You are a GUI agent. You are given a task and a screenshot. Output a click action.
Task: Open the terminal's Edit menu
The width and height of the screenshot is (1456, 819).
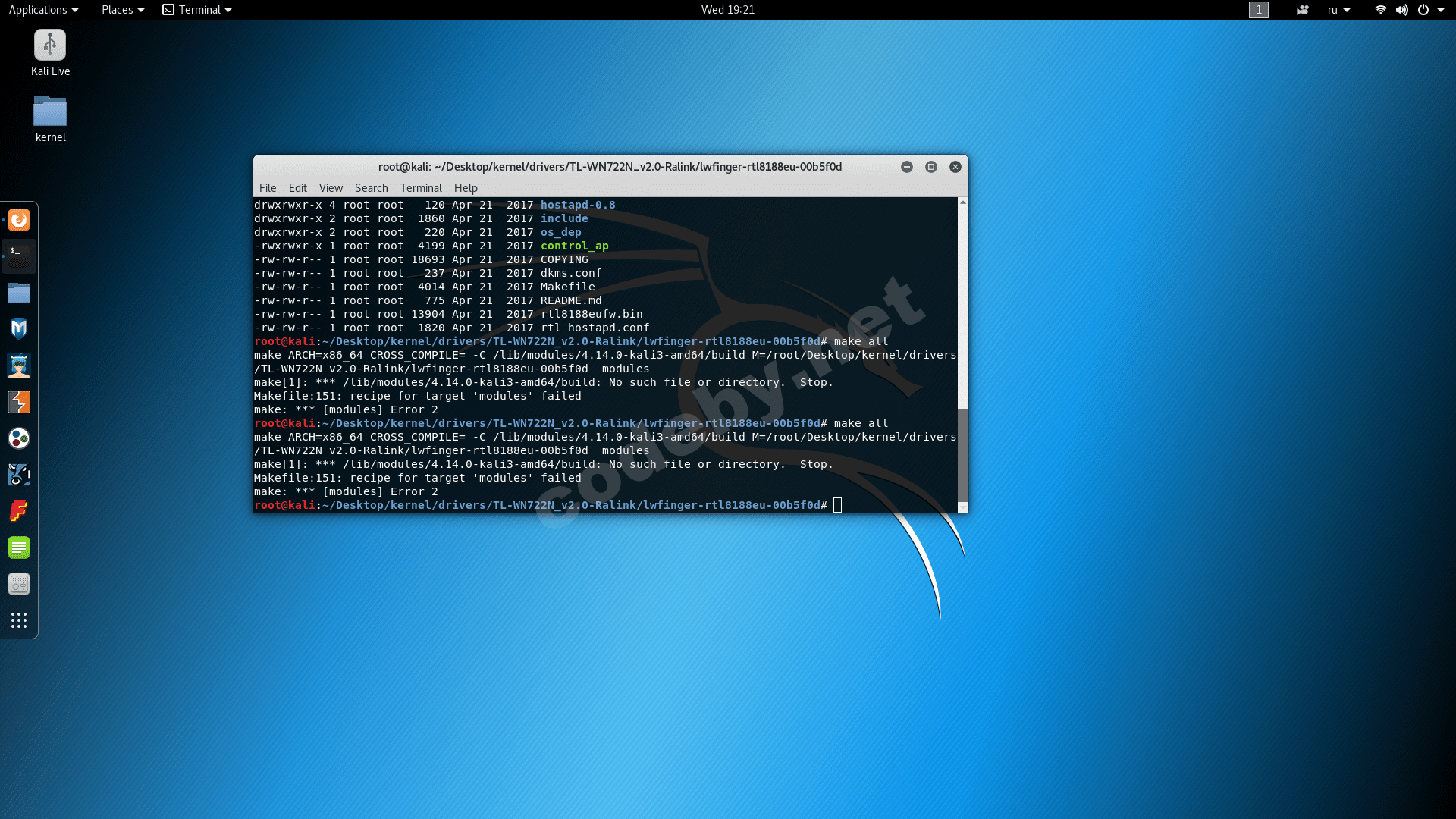(297, 188)
